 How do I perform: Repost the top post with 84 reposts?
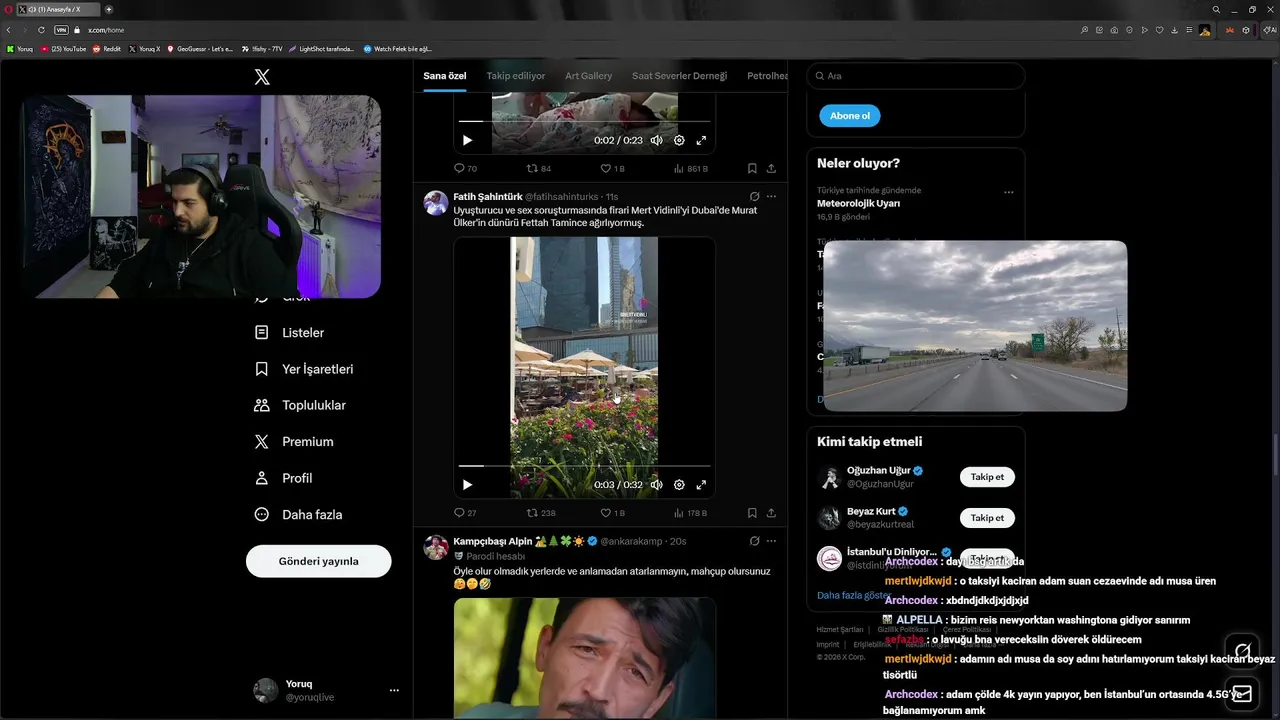pyautogui.click(x=539, y=169)
